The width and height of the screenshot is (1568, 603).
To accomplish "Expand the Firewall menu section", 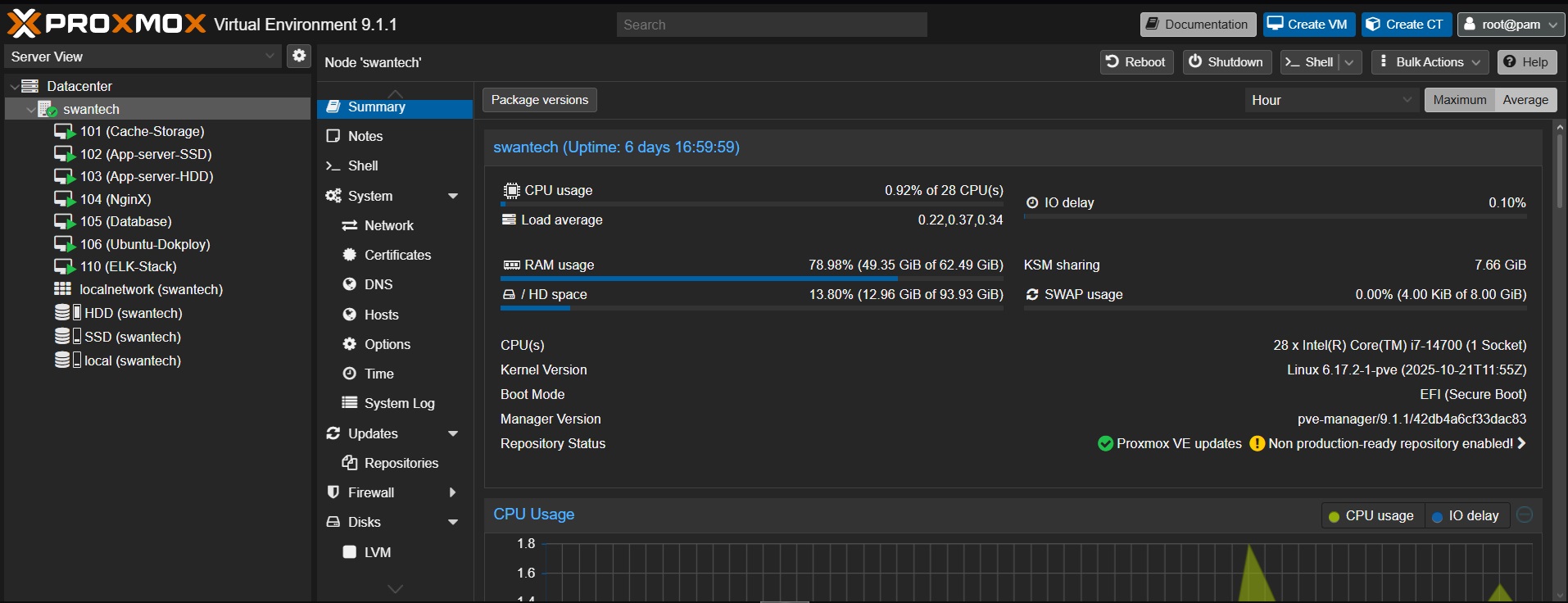I will 453,492.
